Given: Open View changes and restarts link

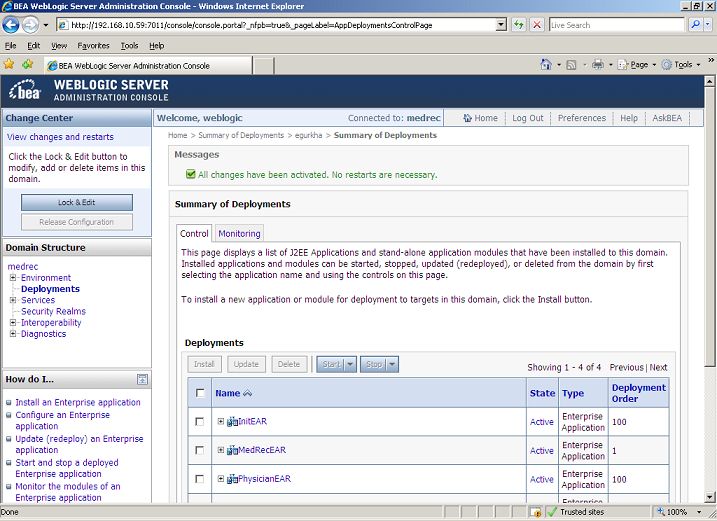Looking at the screenshot, I should [x=60, y=137].
